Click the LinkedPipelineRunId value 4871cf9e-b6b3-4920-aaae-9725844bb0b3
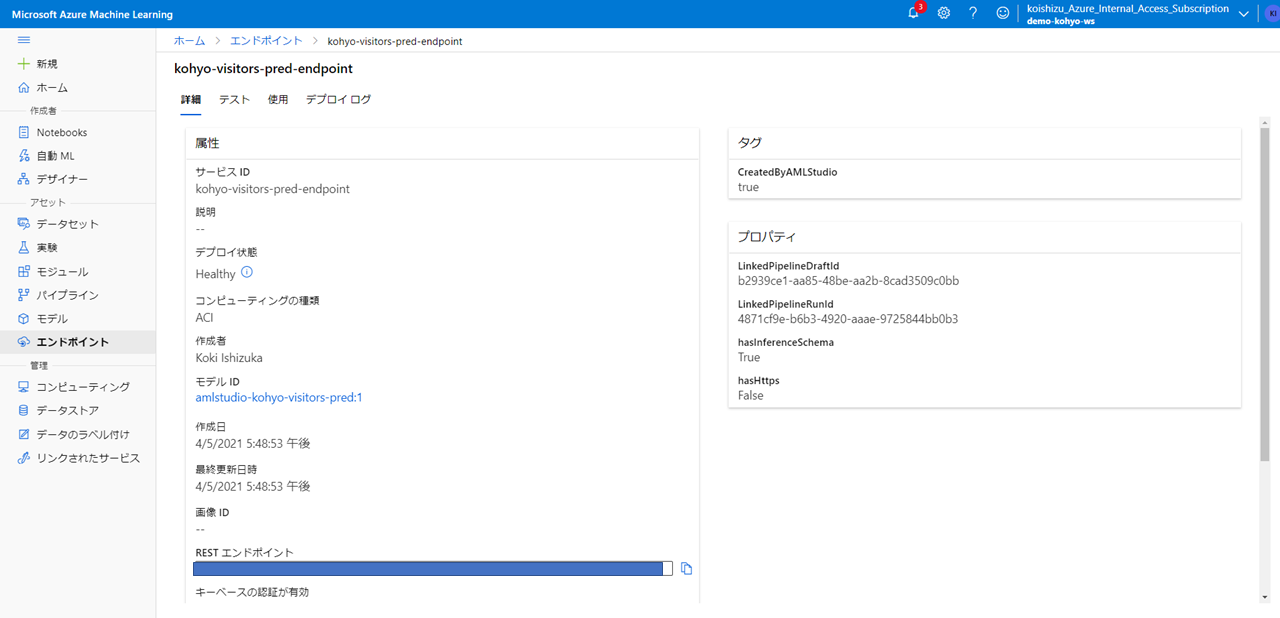 point(848,319)
